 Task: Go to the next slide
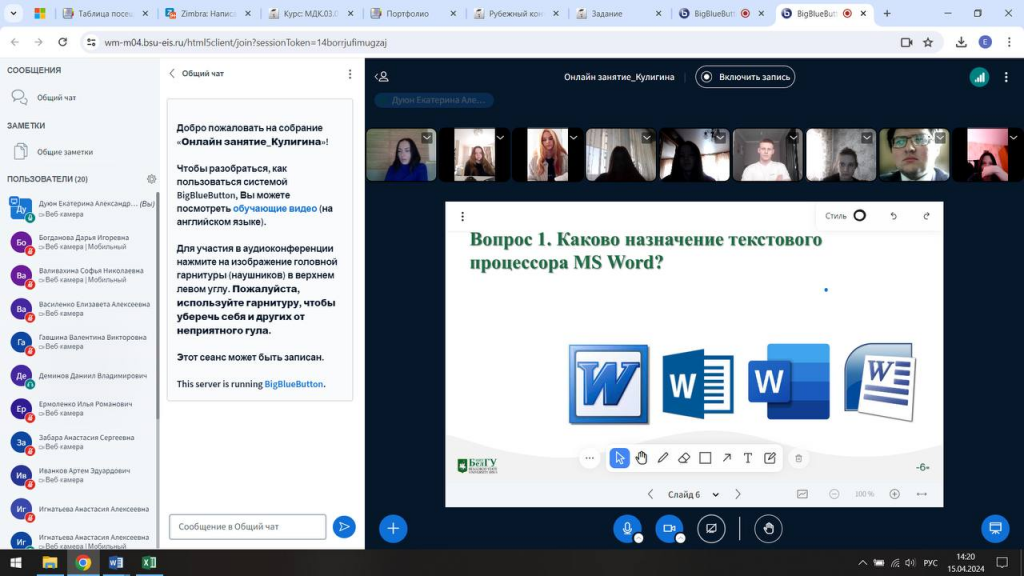pyautogui.click(x=738, y=494)
